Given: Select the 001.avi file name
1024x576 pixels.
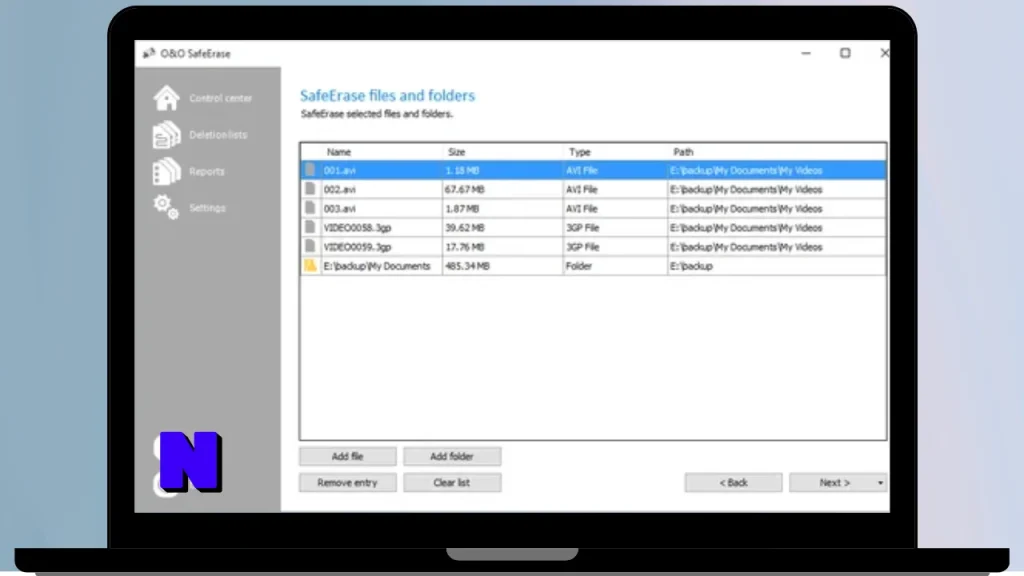Looking at the screenshot, I should click(x=340, y=170).
